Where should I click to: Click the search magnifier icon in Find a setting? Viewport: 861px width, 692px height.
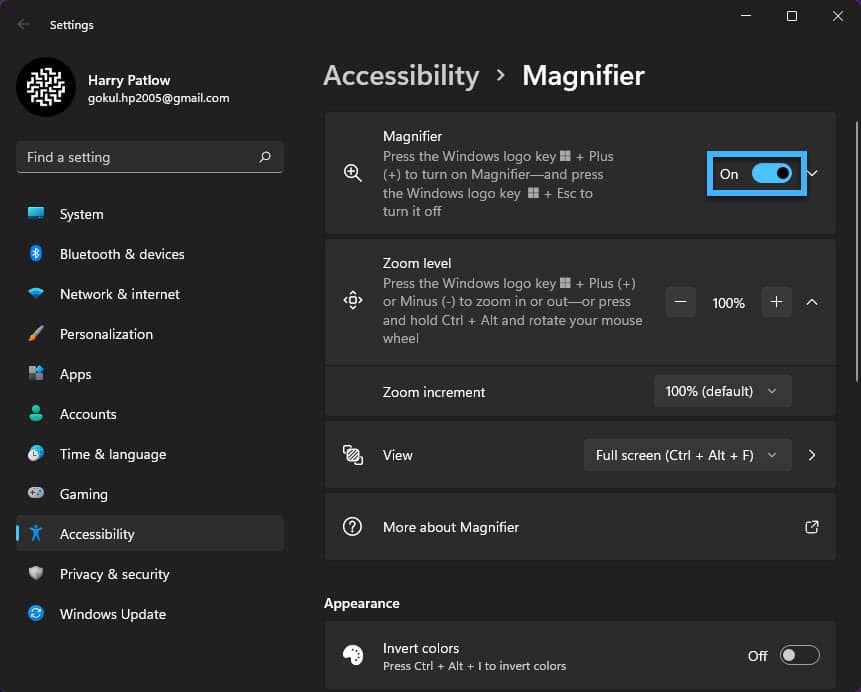[265, 157]
